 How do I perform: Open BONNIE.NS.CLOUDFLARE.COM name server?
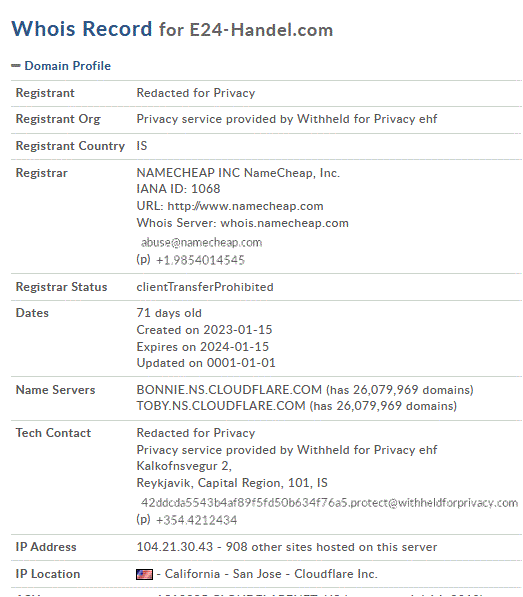[x=229, y=390]
